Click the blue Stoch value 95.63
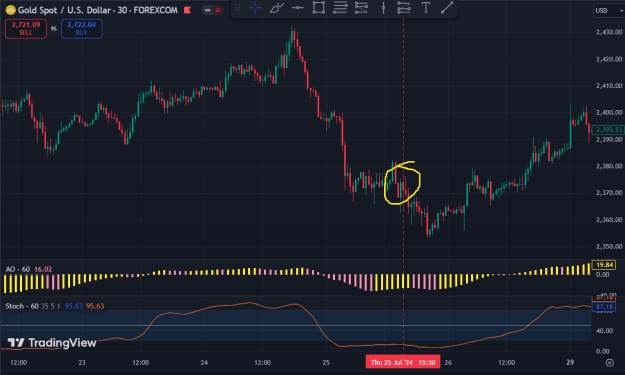 point(73,306)
